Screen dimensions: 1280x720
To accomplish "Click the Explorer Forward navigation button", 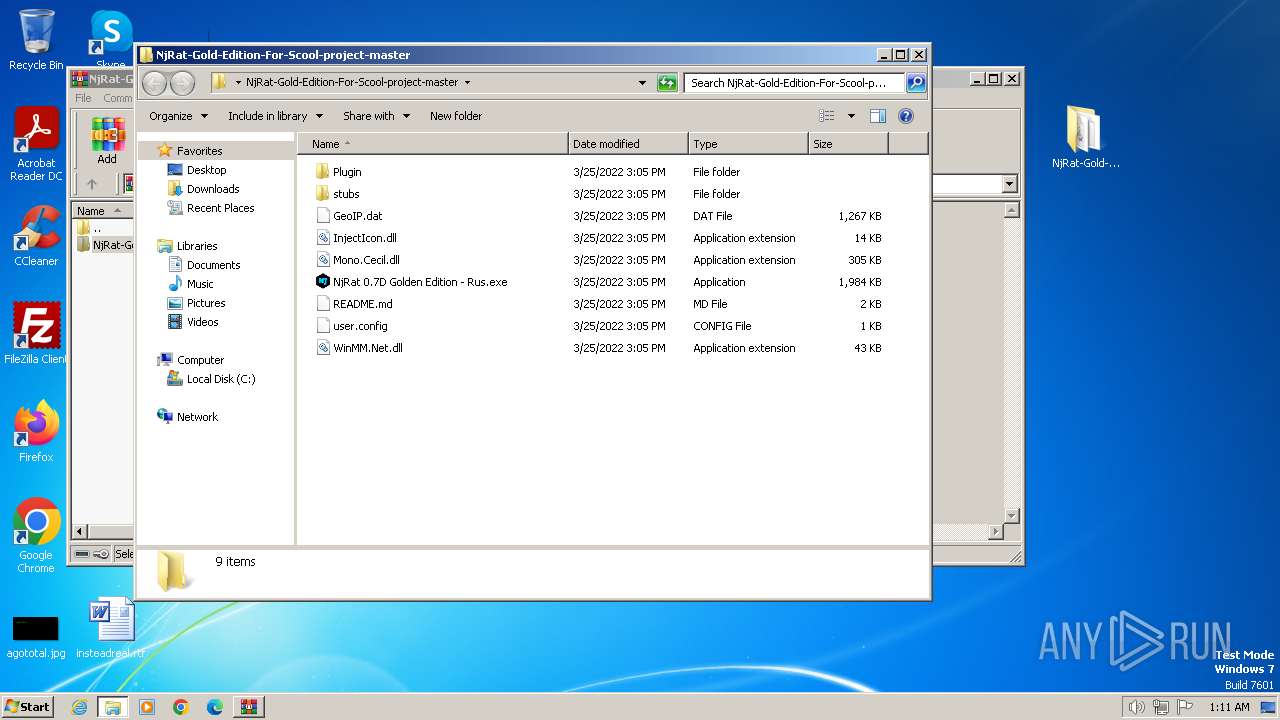I will 182,83.
